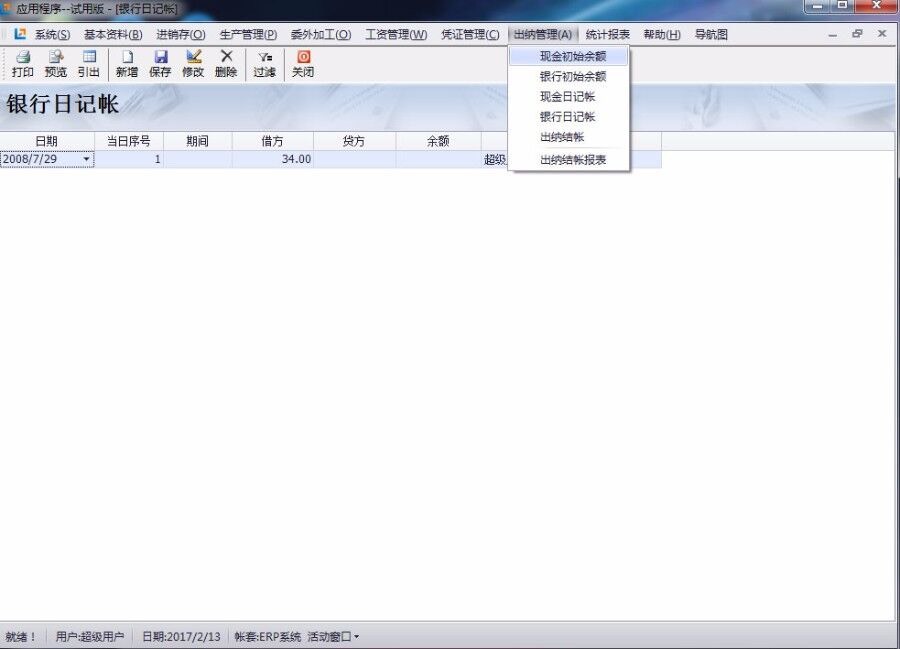Image resolution: width=900 pixels, height=649 pixels.
Task: Click 帐套:ERP系统 in the status bar
Action: coord(267,636)
